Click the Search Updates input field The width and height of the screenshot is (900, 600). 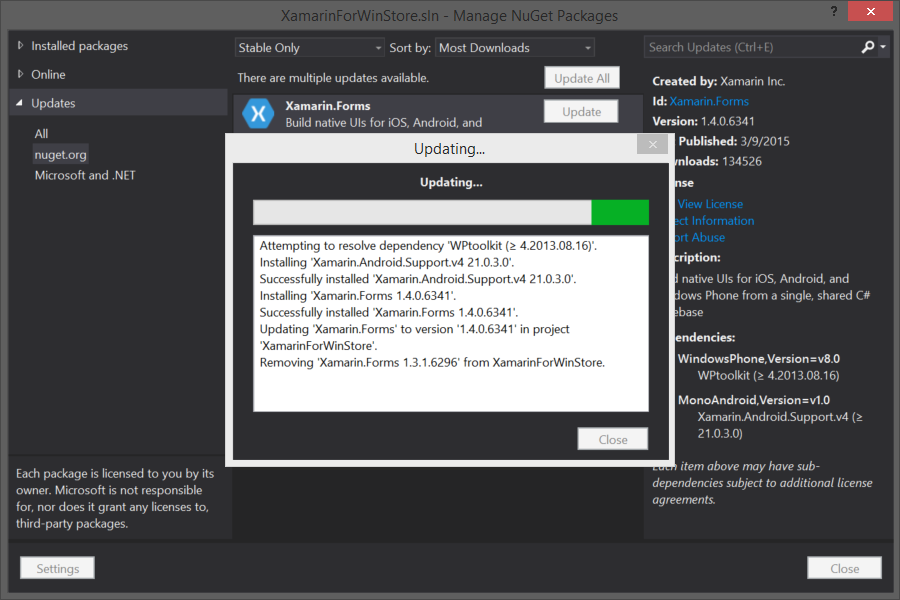[752, 47]
